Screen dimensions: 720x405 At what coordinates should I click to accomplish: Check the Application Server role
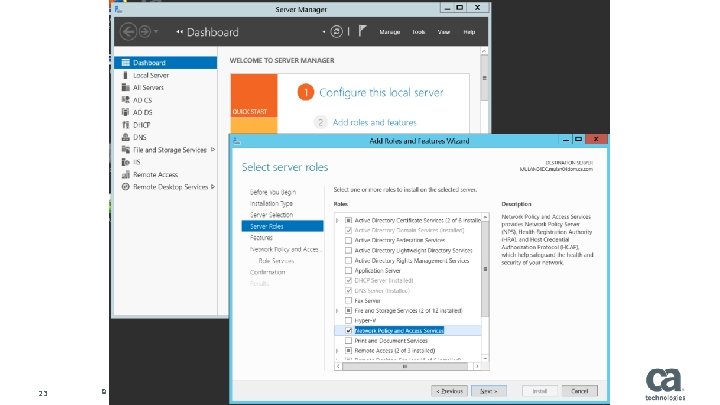coord(349,270)
